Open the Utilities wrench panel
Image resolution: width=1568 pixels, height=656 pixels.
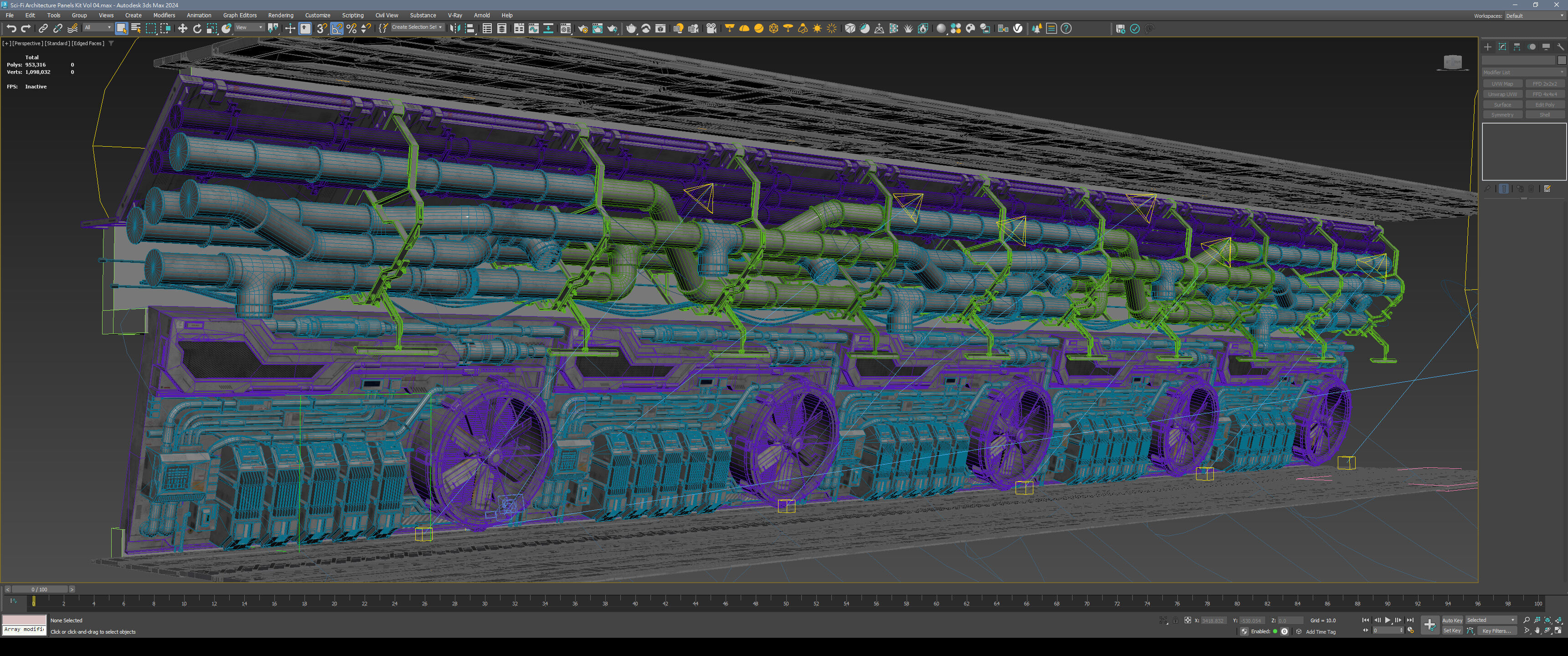(1560, 47)
